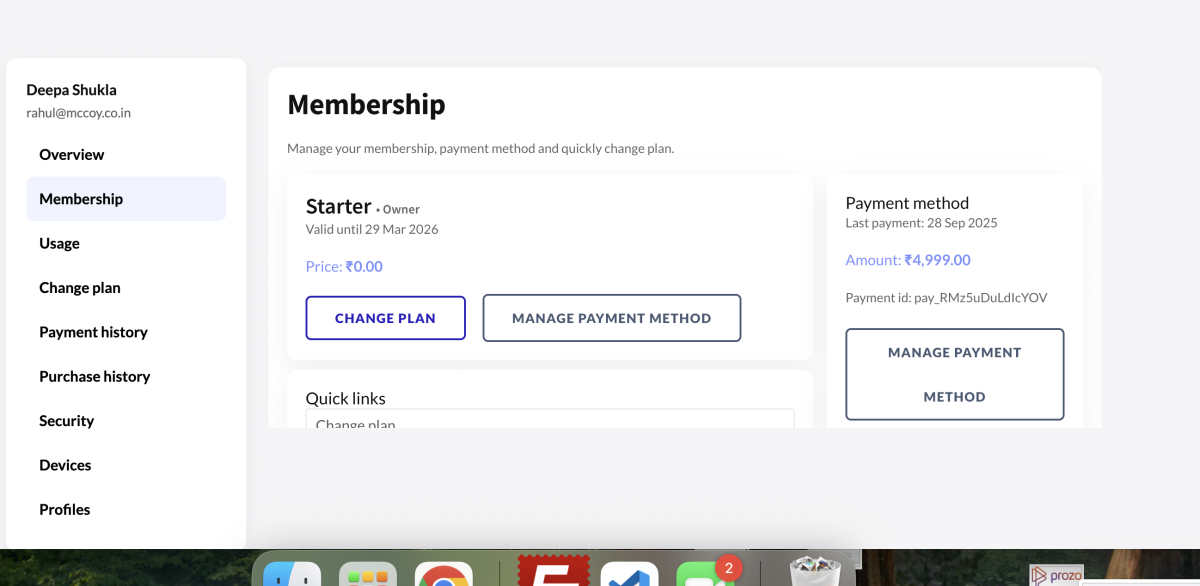Click the CHANGE PLAN button
This screenshot has height=586, width=1200.
pyautogui.click(x=385, y=318)
